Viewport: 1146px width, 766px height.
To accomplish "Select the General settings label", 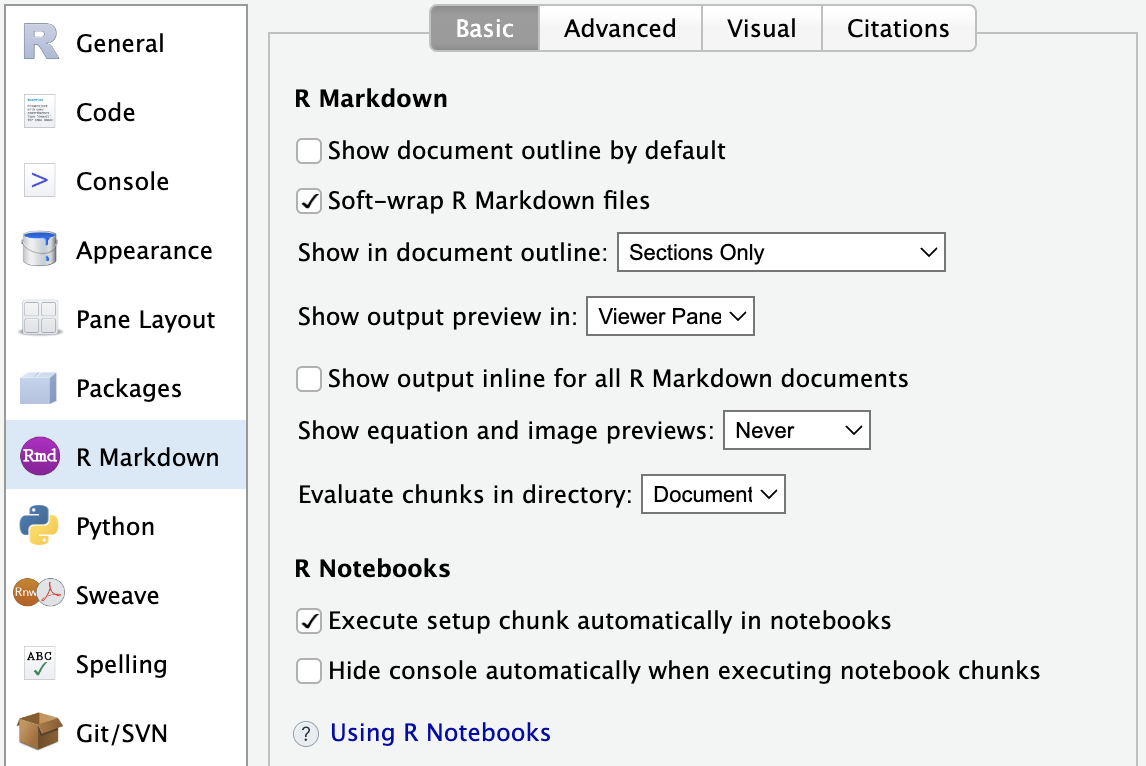I will [x=120, y=43].
